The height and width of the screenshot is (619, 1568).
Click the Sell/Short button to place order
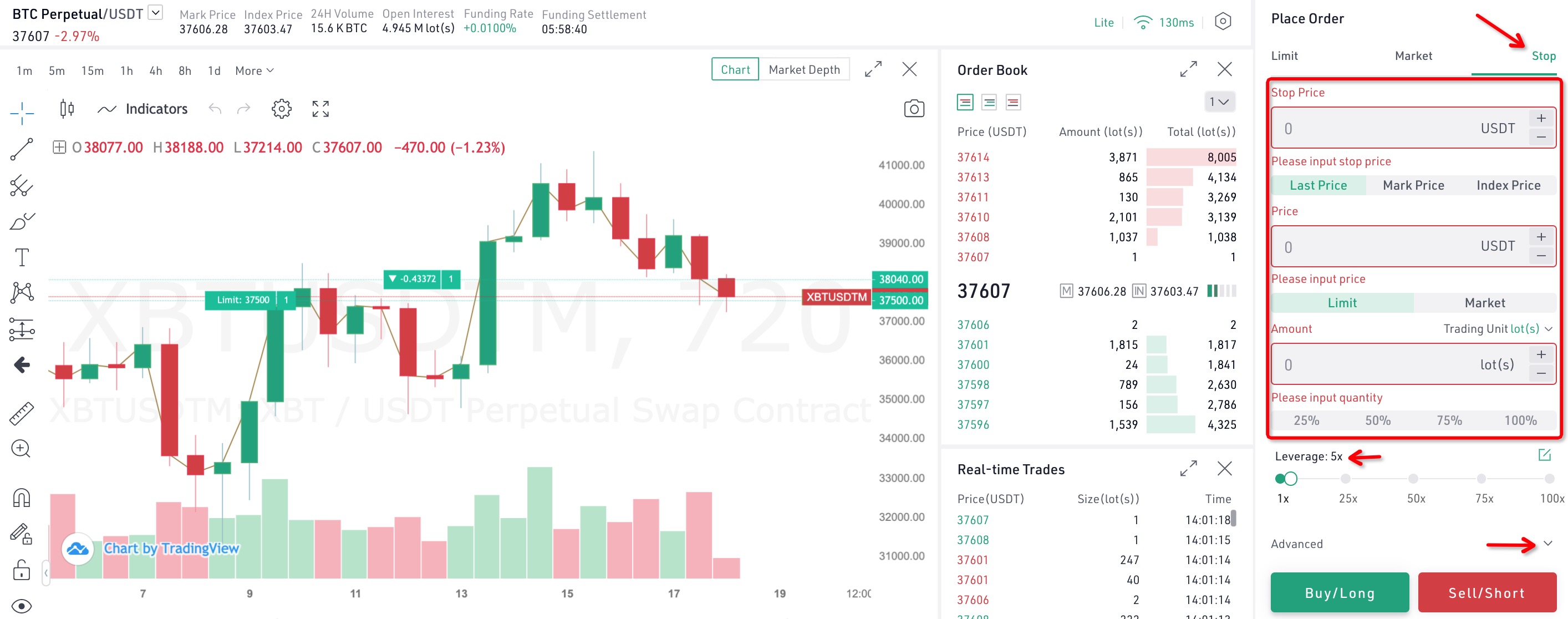1484,590
